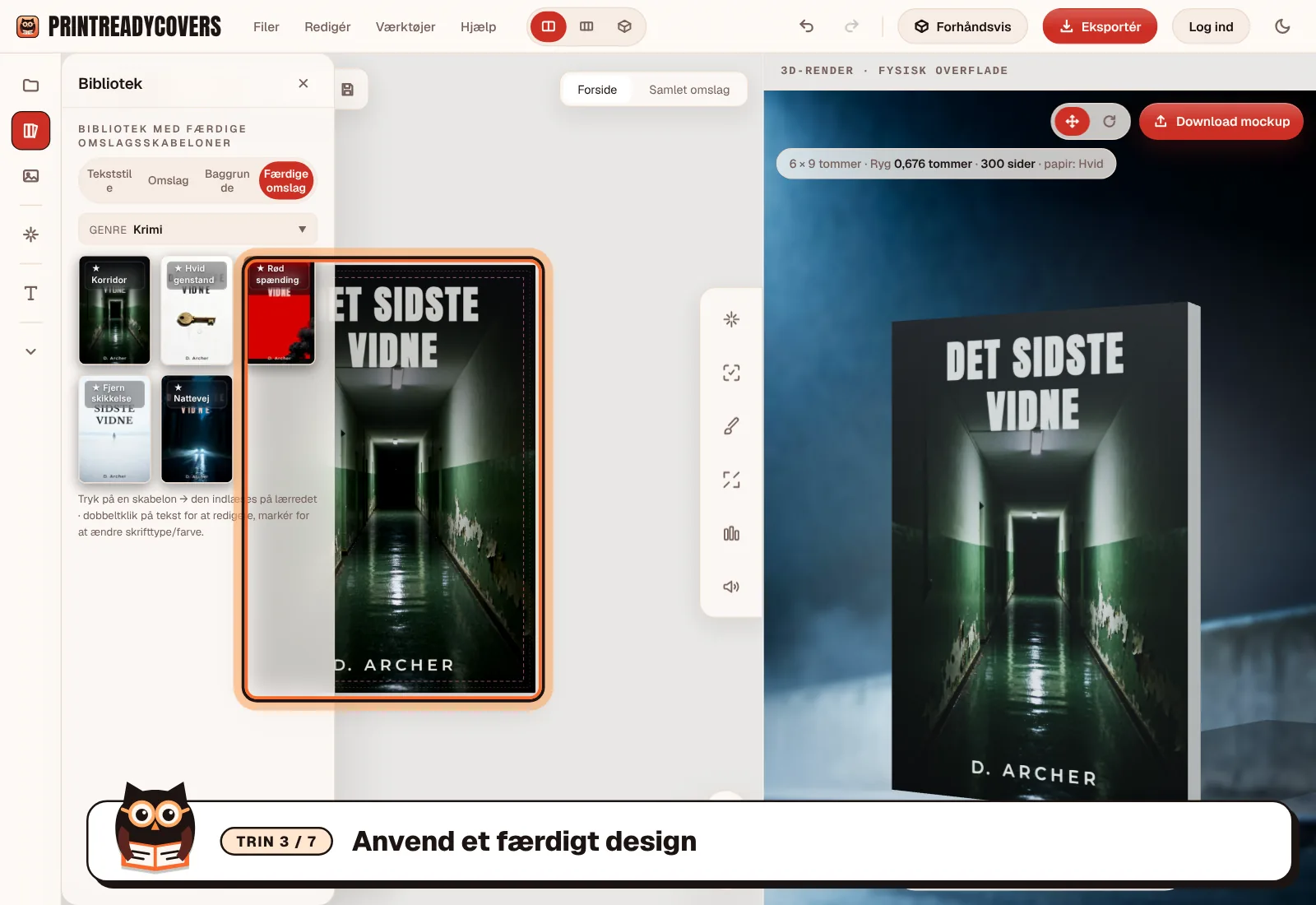Select the Text tool in sidebar
The height and width of the screenshot is (905, 1316).
pos(30,293)
